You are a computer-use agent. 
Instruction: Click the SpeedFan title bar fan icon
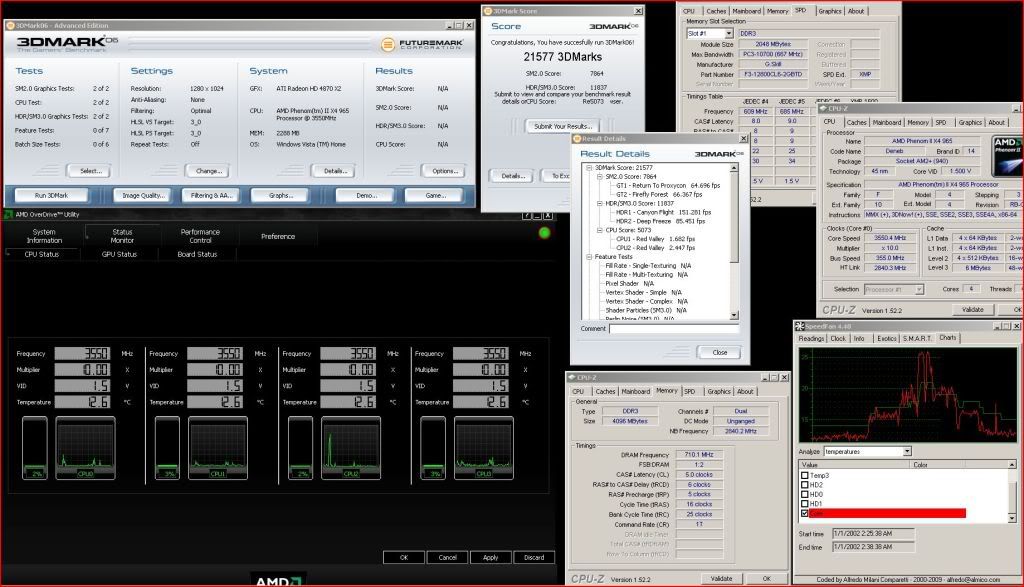point(801,325)
